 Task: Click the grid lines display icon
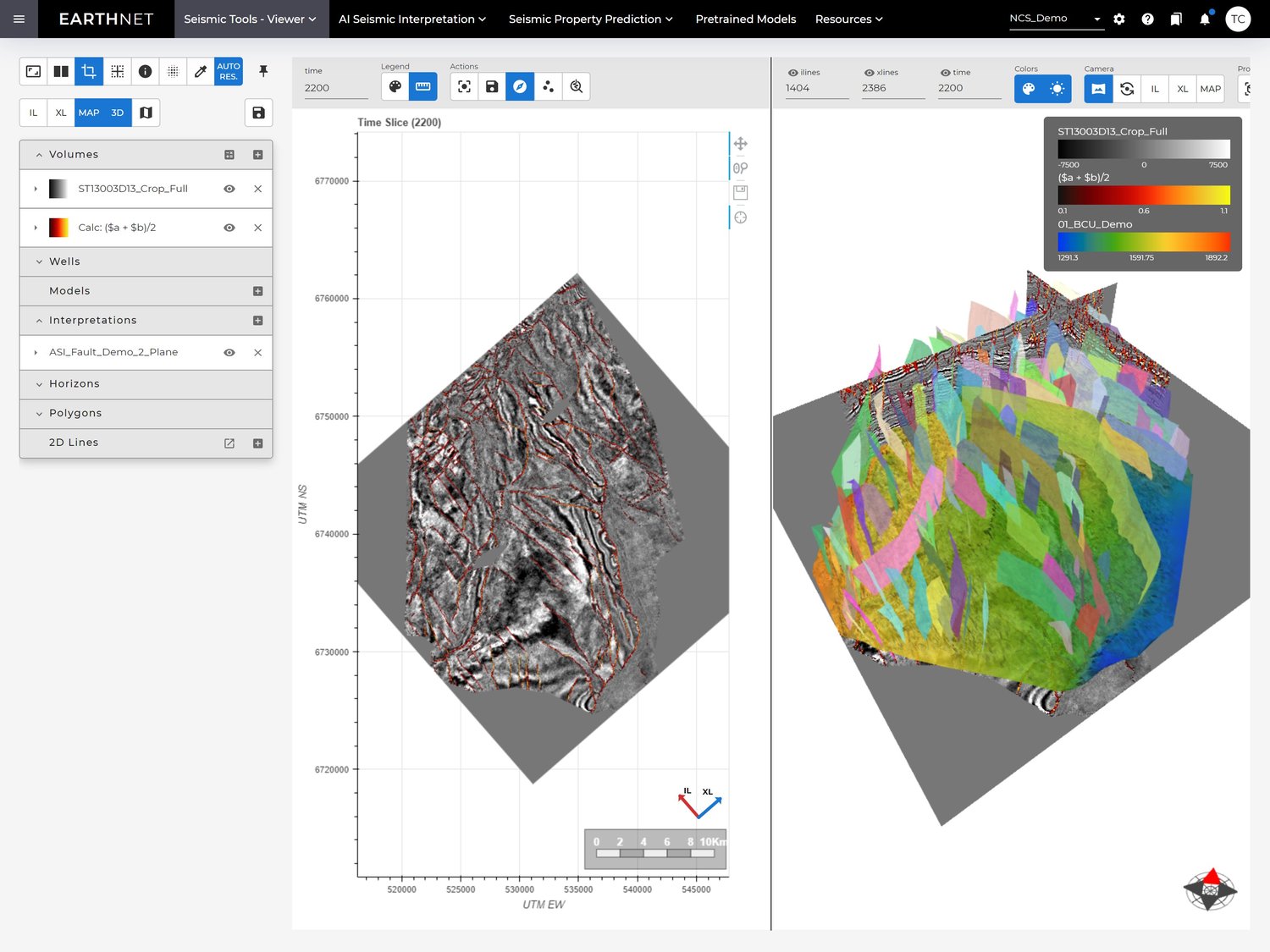pos(117,71)
